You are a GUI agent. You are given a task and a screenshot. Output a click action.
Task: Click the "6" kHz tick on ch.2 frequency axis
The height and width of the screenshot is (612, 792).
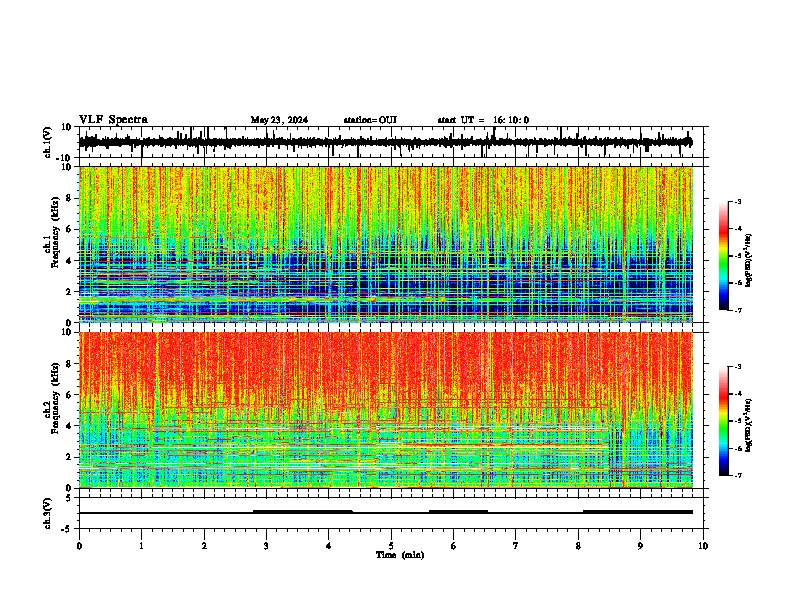[x=70, y=395]
